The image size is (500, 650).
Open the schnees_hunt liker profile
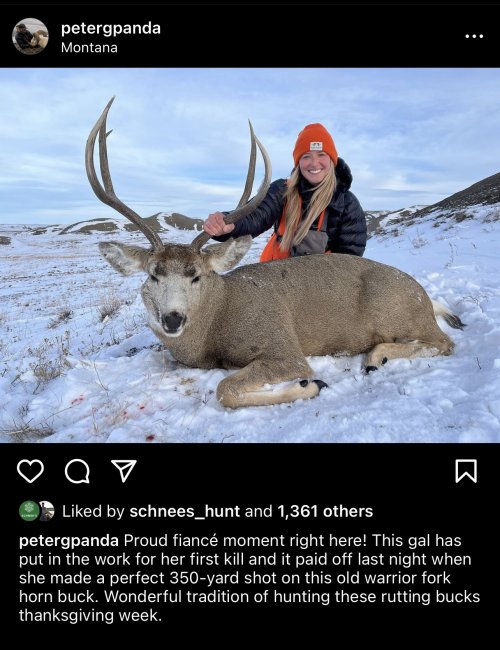click(x=184, y=511)
